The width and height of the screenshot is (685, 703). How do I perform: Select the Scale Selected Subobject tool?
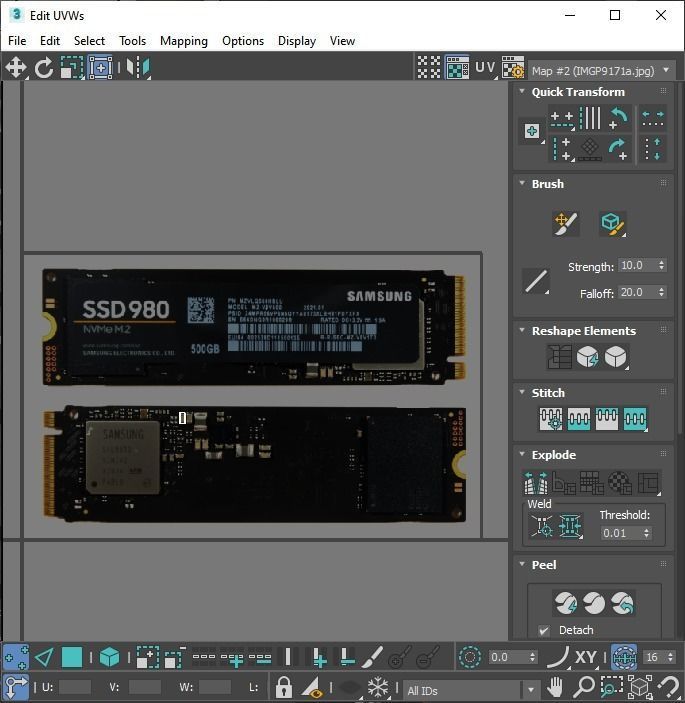(72, 68)
